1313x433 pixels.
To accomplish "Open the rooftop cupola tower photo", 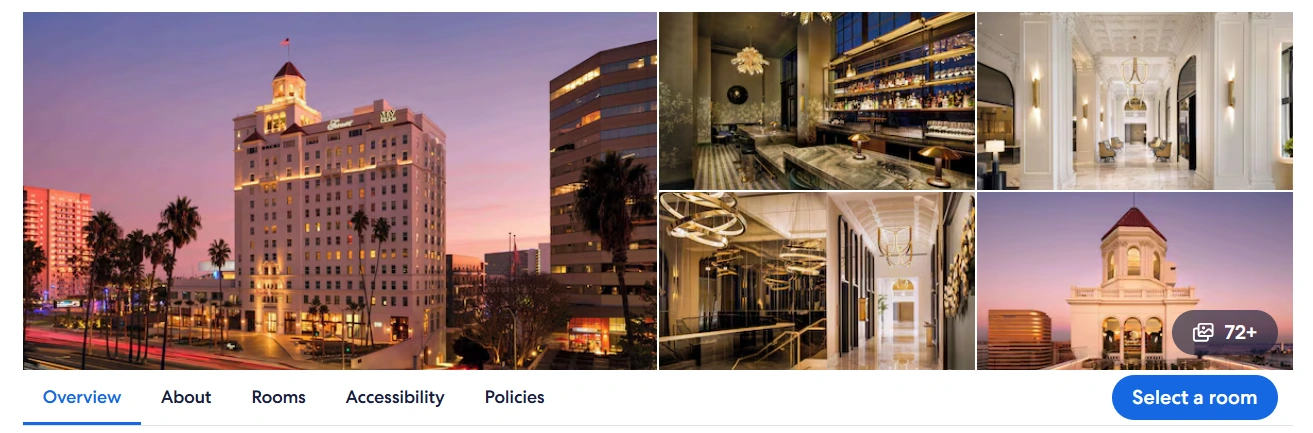I will click(1135, 281).
